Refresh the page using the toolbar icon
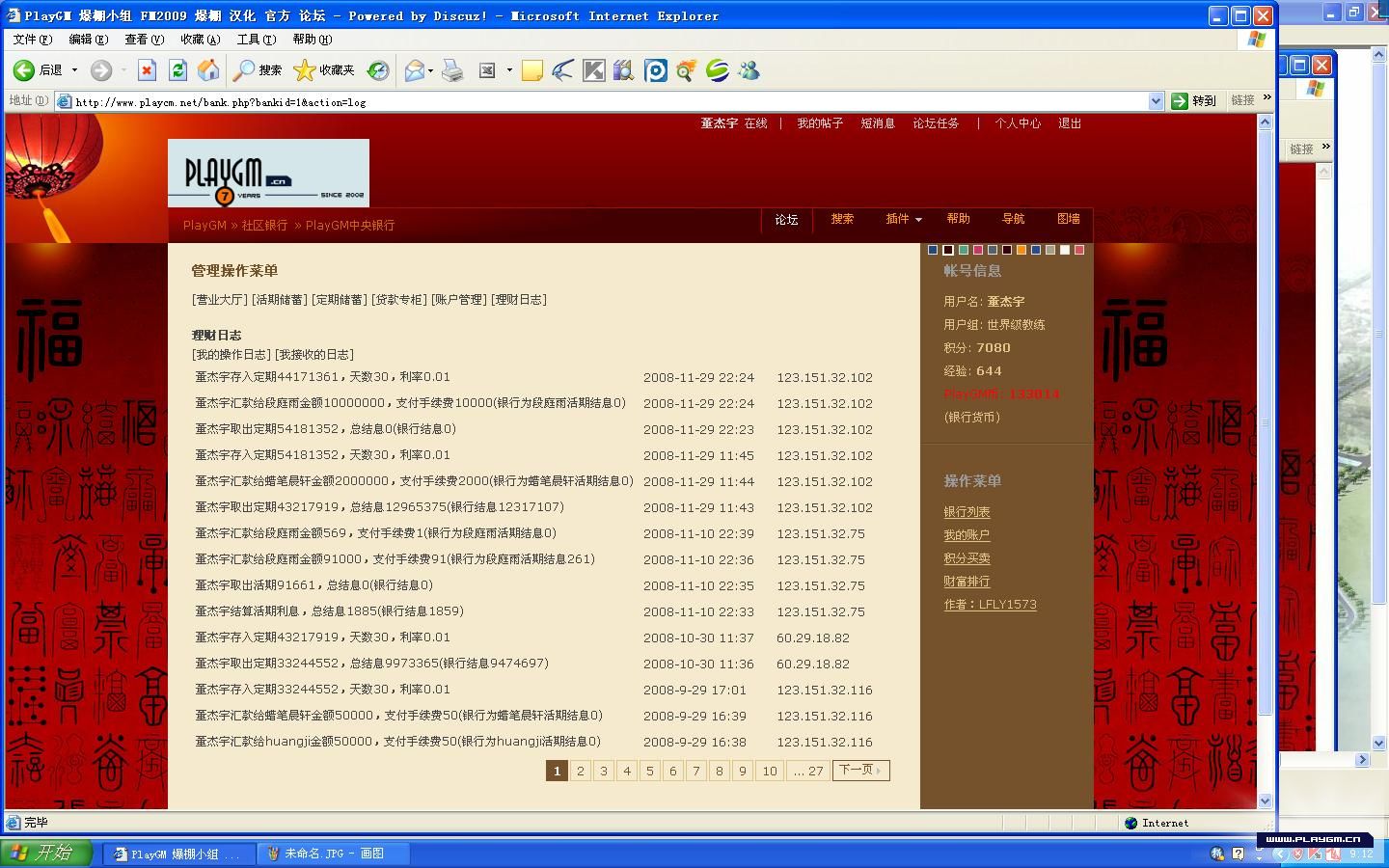The image size is (1389, 868). point(177,70)
